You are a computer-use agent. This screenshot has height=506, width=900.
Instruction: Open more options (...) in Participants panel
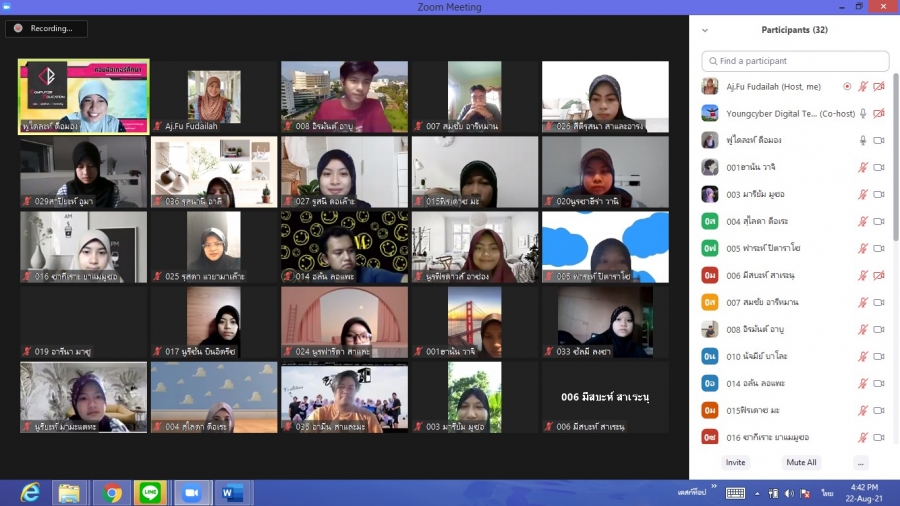point(860,463)
